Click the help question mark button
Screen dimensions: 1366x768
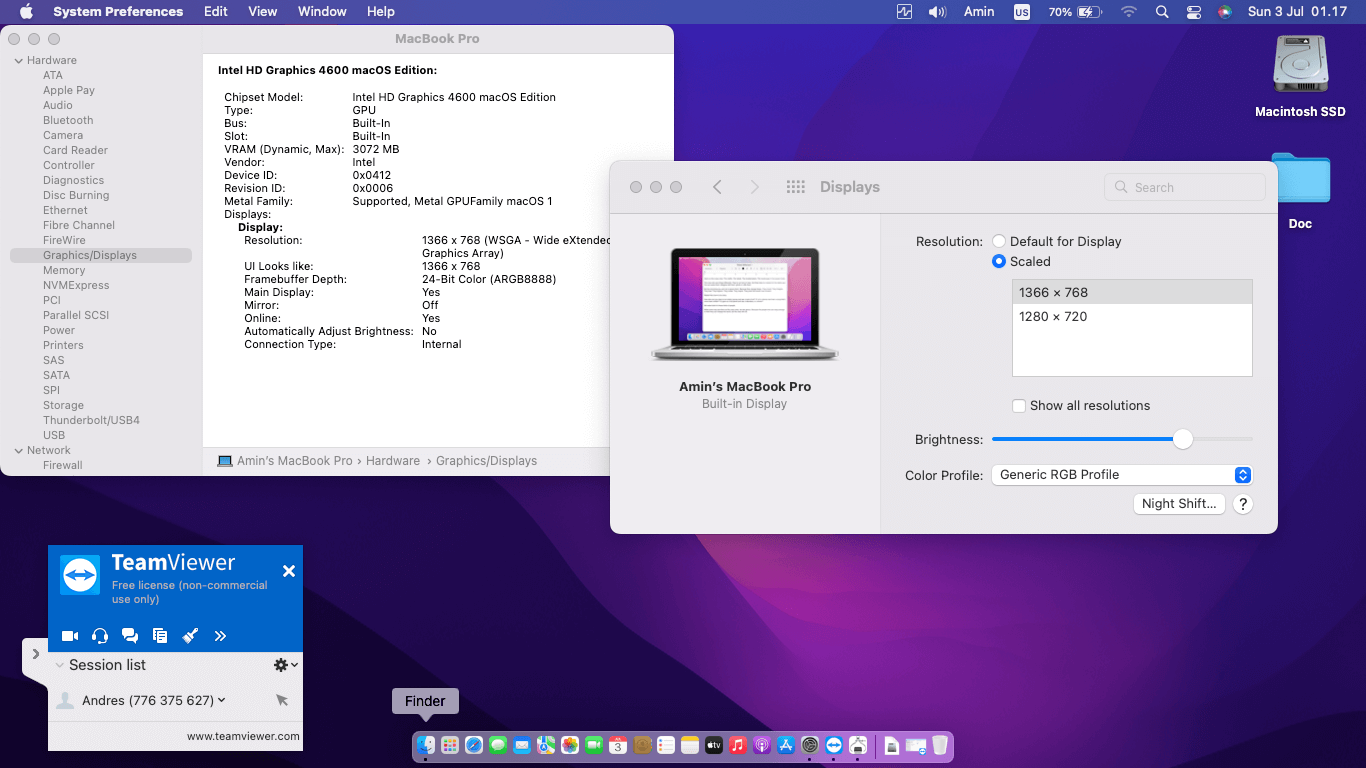pos(1242,504)
